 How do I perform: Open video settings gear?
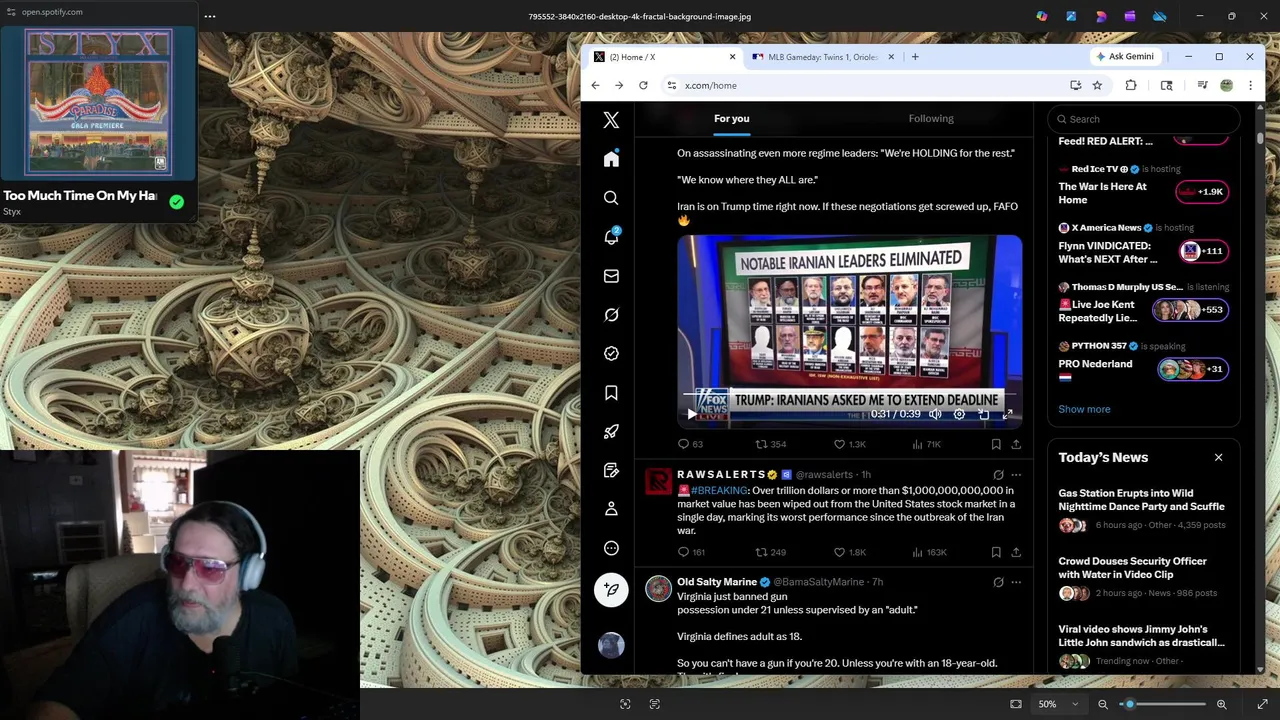(959, 414)
